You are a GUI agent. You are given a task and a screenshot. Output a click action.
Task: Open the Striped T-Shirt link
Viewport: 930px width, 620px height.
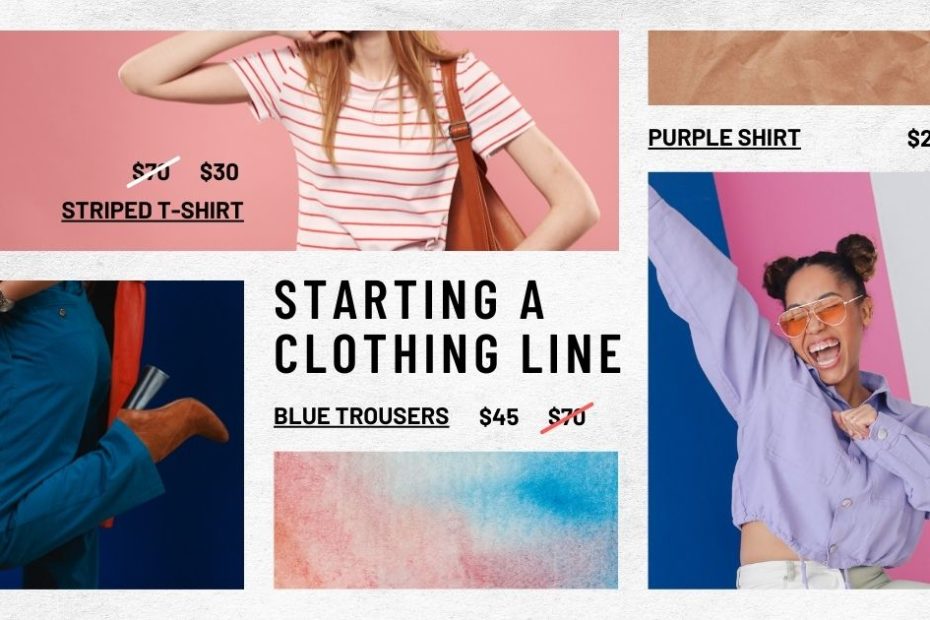coord(152,211)
